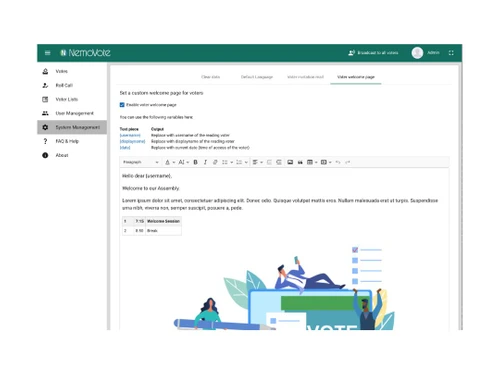Insert a block quote
This screenshot has width=500, height=375.
(300, 162)
